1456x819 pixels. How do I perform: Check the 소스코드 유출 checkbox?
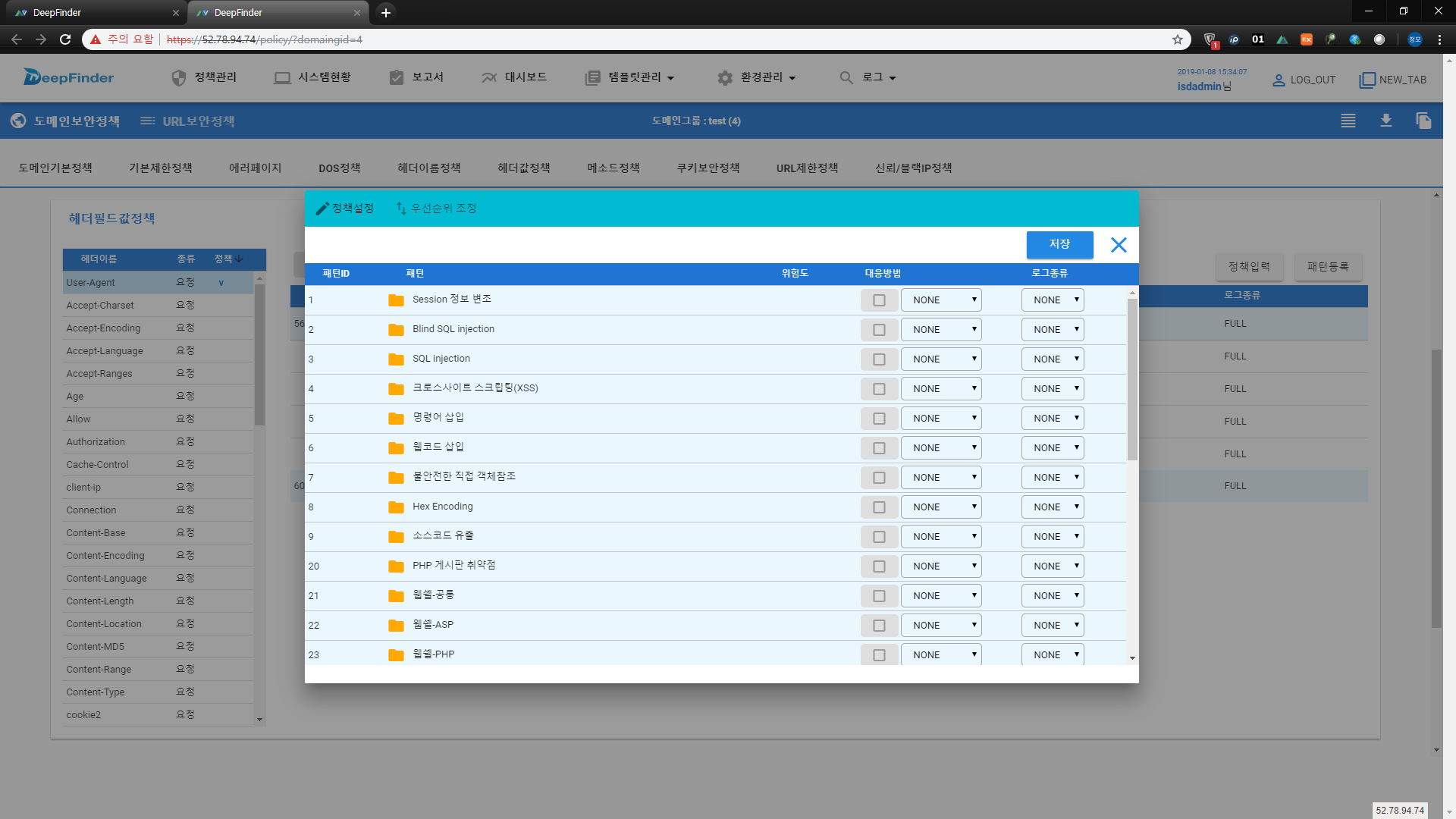point(879,537)
